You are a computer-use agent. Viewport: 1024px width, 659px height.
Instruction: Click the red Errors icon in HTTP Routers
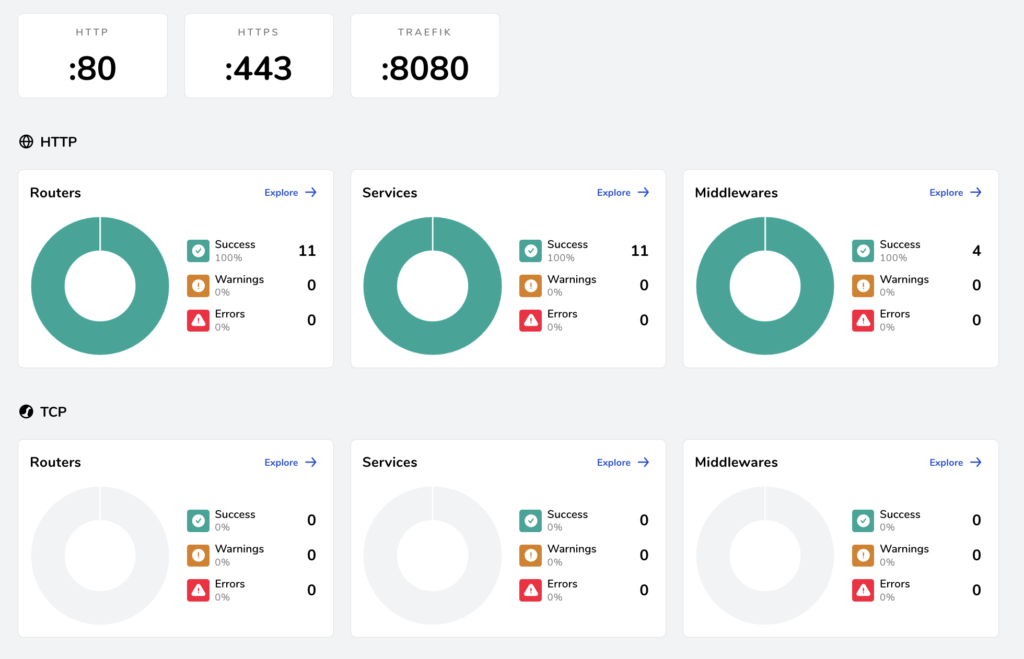coord(198,321)
